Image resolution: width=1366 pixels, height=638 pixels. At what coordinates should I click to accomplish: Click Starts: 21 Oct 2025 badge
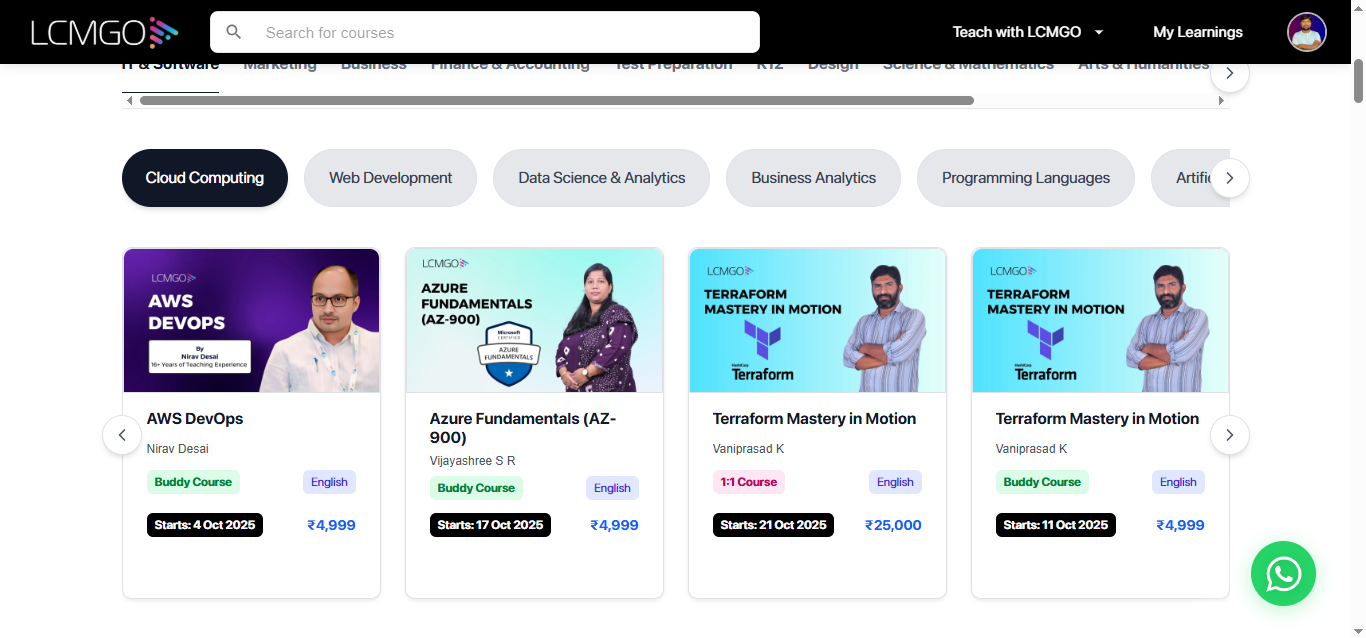pyautogui.click(x=773, y=525)
